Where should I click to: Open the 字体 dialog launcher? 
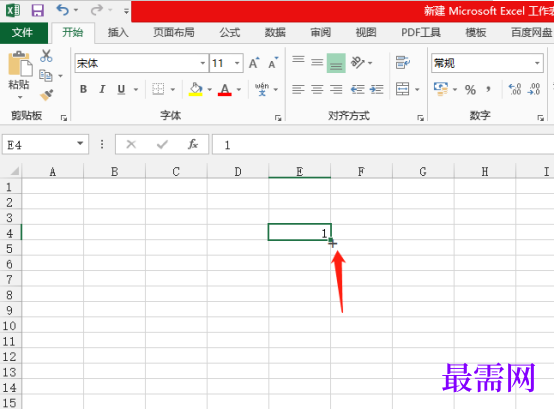[278, 118]
